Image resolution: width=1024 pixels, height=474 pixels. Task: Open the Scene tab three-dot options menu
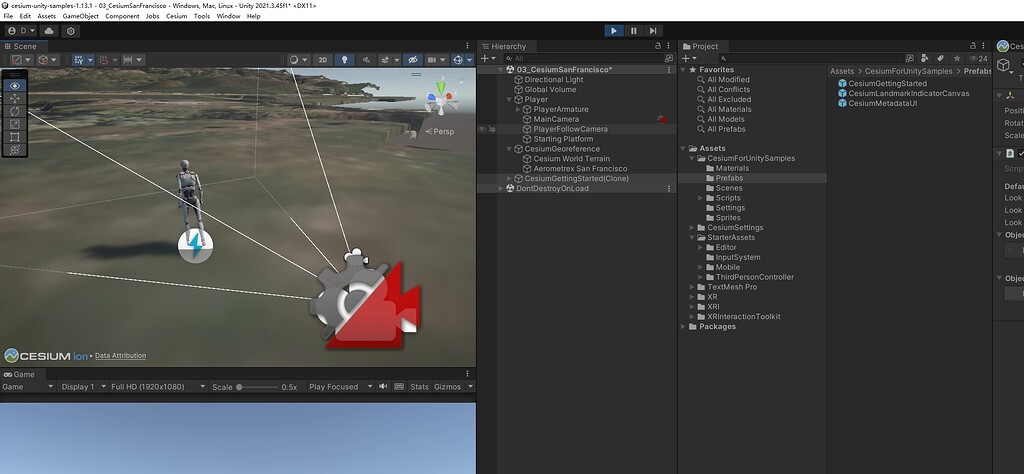pyautogui.click(x=467, y=46)
